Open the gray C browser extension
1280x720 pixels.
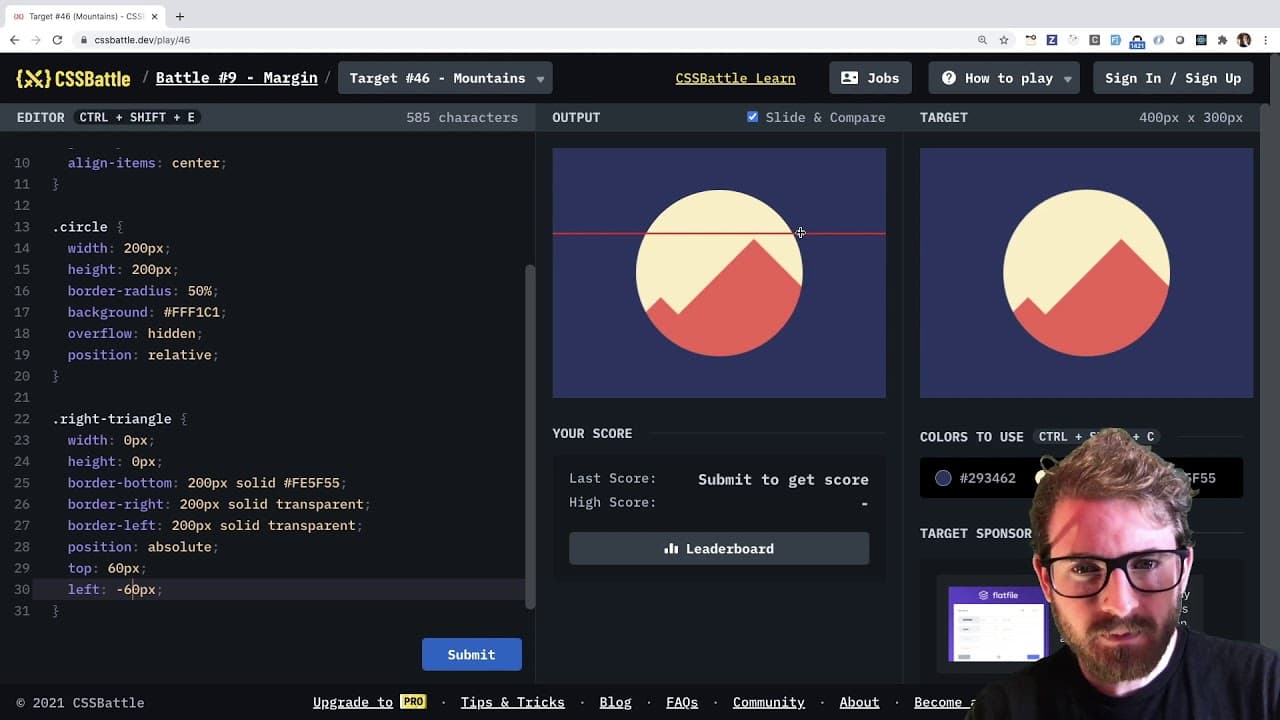[x=1095, y=40]
